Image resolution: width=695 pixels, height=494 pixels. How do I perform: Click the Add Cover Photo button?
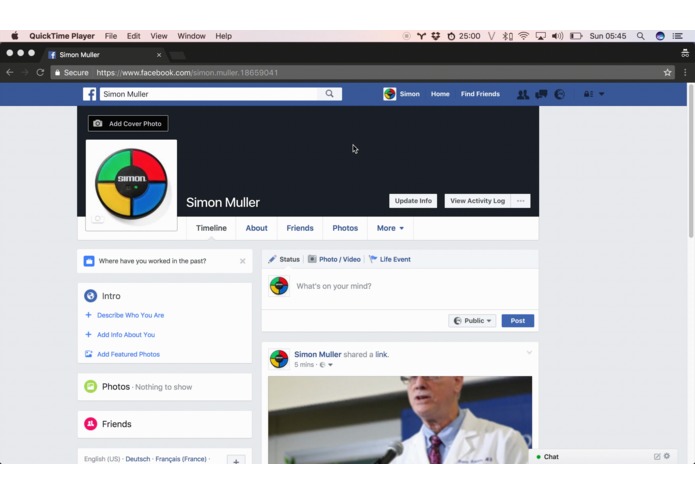pos(128,124)
